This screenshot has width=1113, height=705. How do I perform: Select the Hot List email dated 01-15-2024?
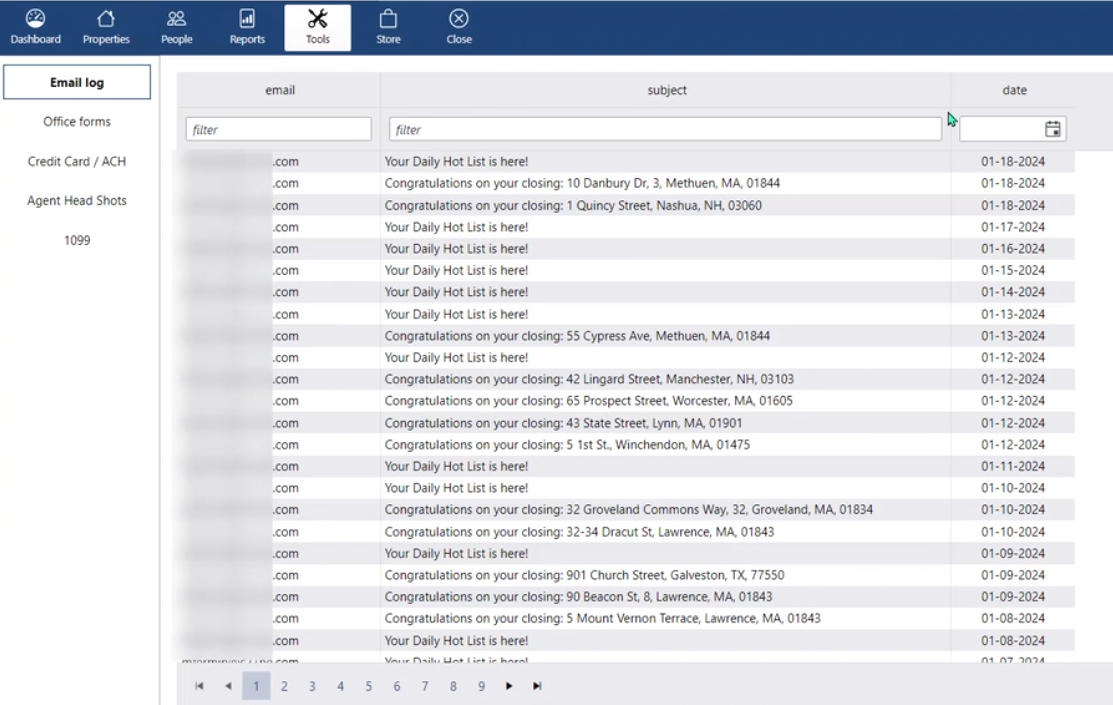pos(625,270)
